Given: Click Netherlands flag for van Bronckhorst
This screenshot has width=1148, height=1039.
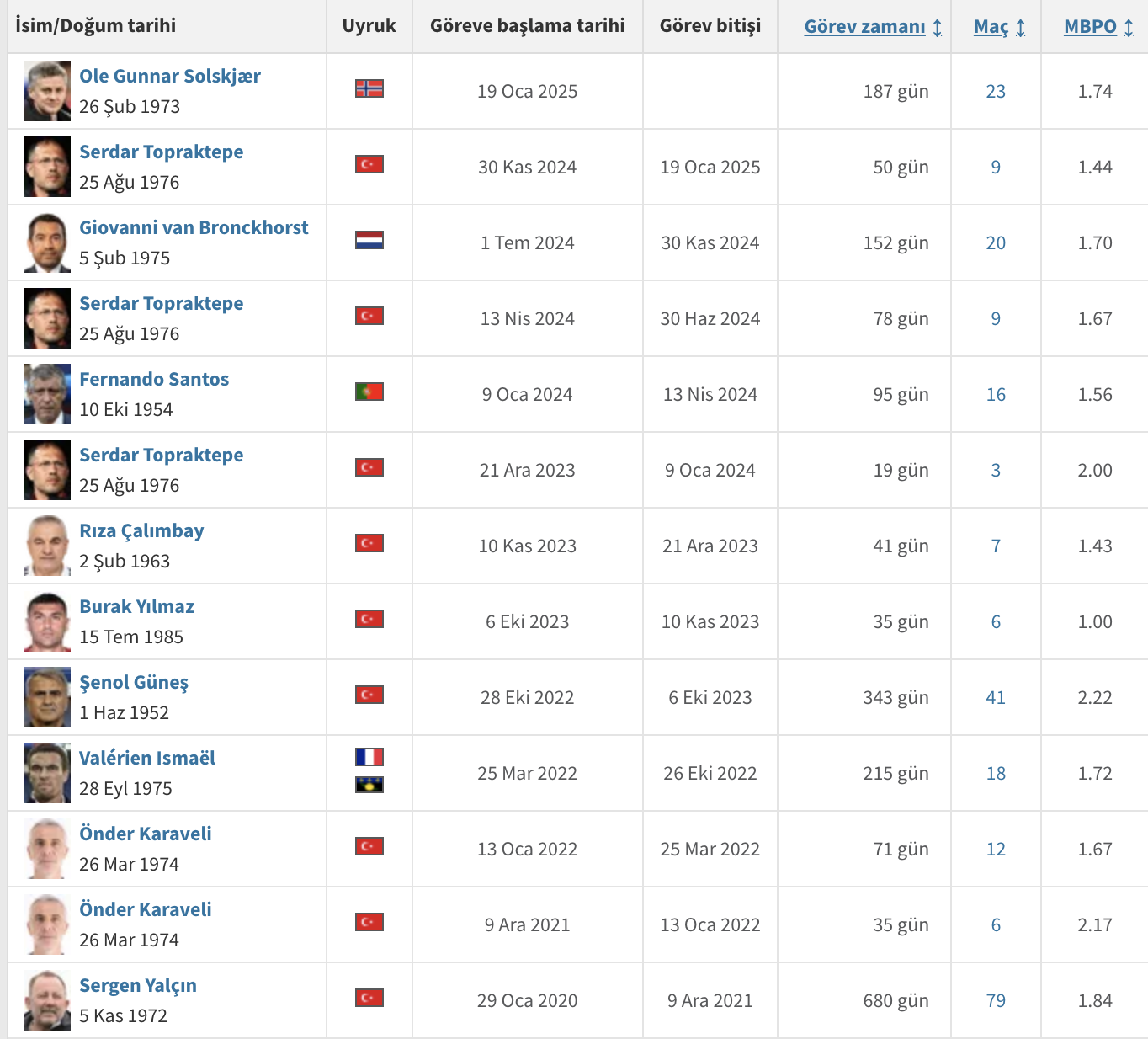Looking at the screenshot, I should (369, 240).
